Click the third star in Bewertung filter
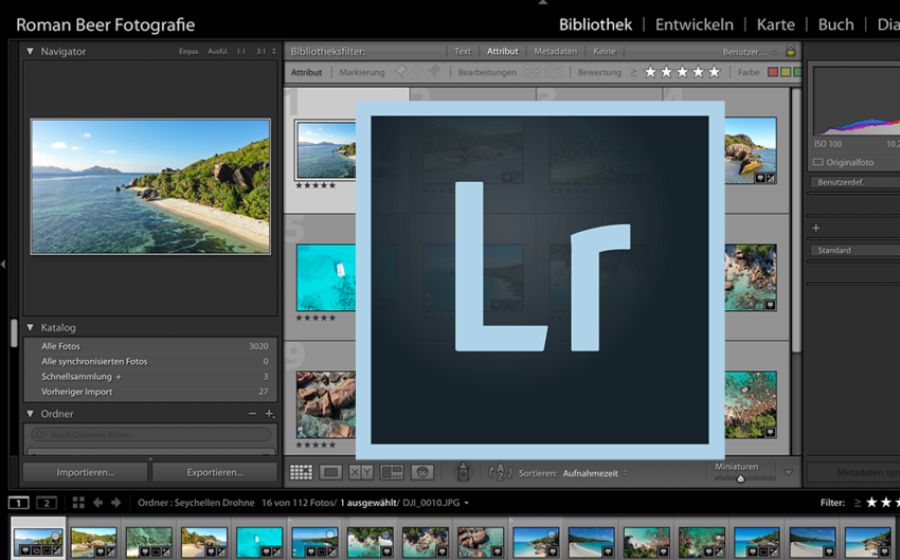The width and height of the screenshot is (900, 560). [x=682, y=72]
